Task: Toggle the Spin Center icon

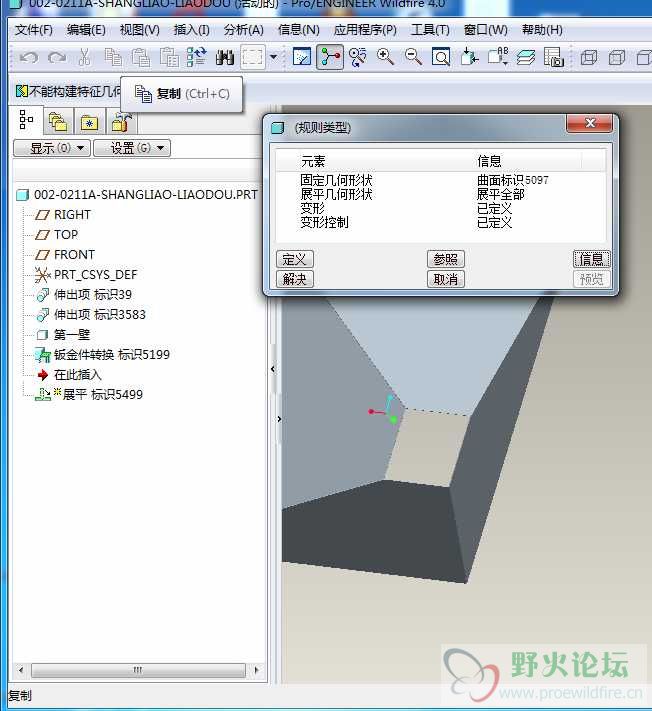Action: (x=330, y=57)
